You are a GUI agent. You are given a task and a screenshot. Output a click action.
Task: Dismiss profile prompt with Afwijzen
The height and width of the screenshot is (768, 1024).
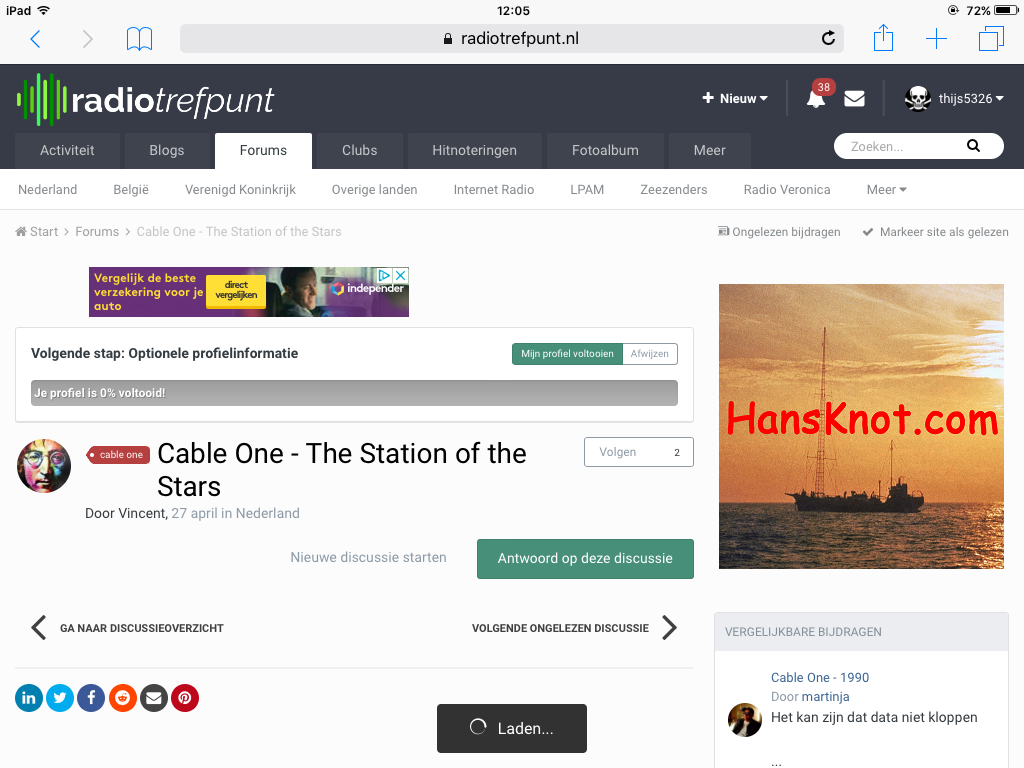tap(649, 354)
